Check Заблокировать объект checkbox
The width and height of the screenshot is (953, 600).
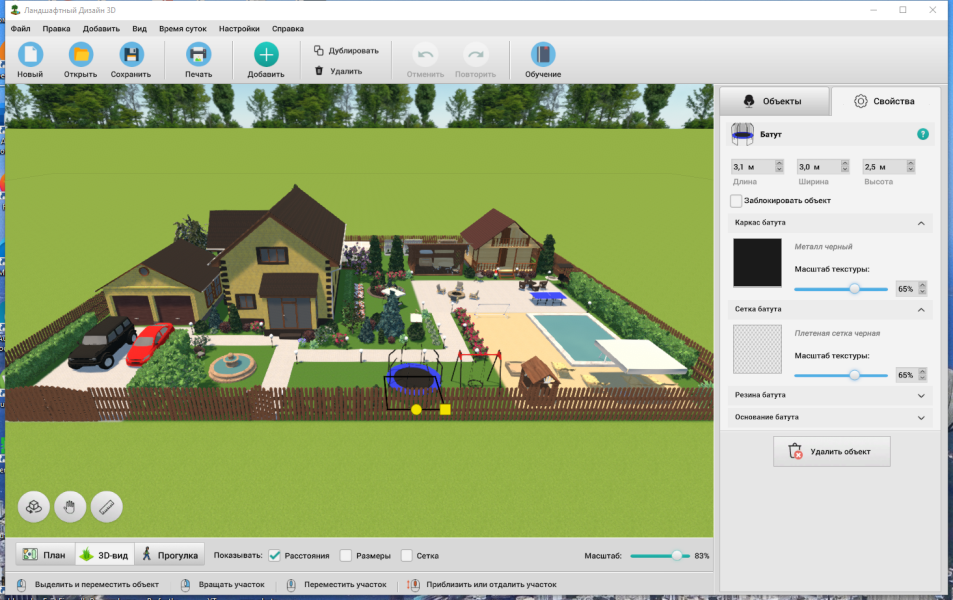(736, 201)
